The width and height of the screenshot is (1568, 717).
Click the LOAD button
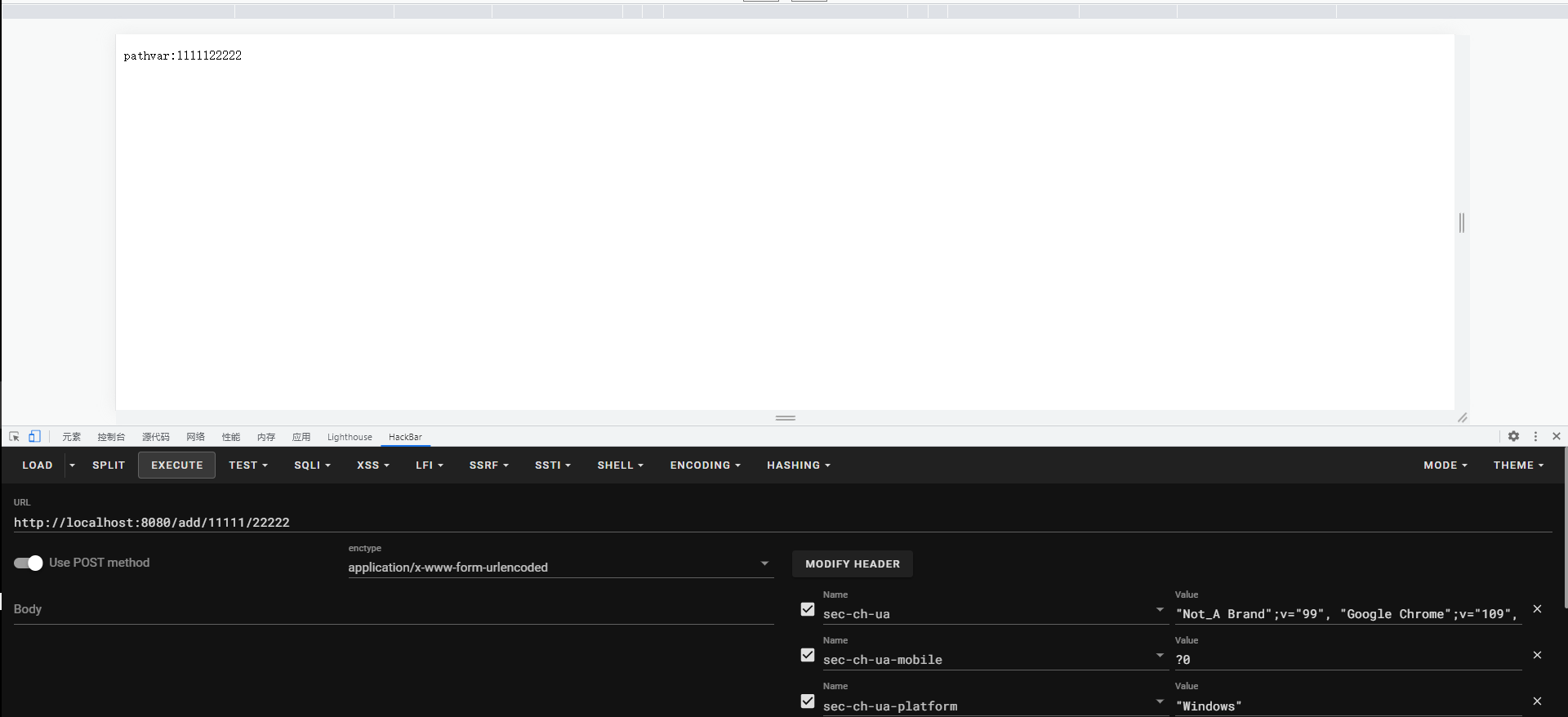click(38, 465)
